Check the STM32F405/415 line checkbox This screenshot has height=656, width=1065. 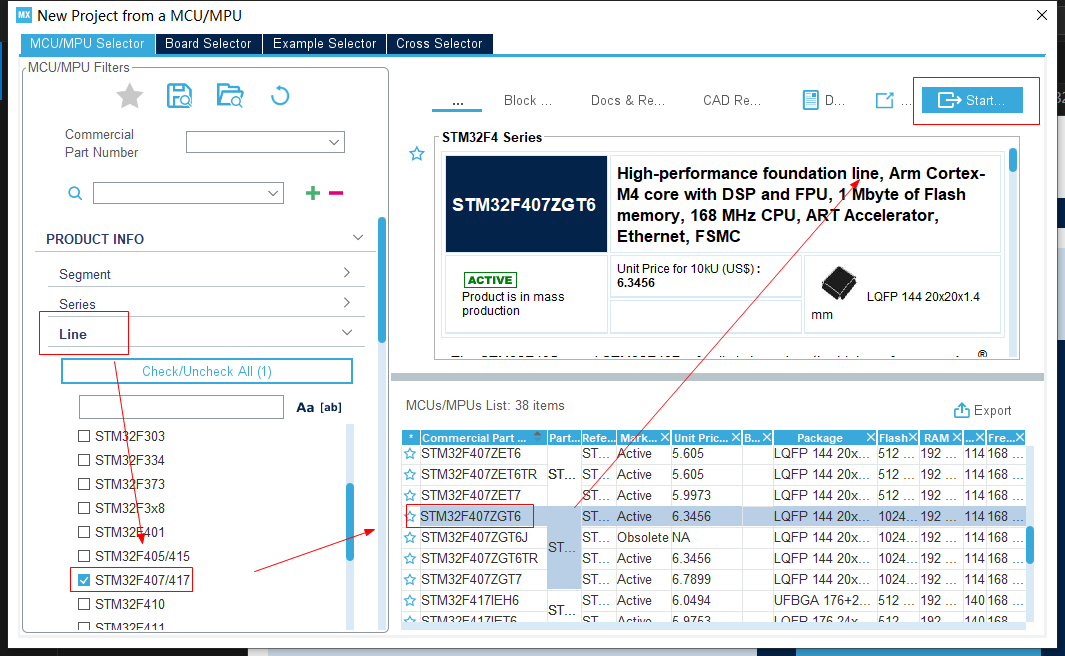coord(84,556)
